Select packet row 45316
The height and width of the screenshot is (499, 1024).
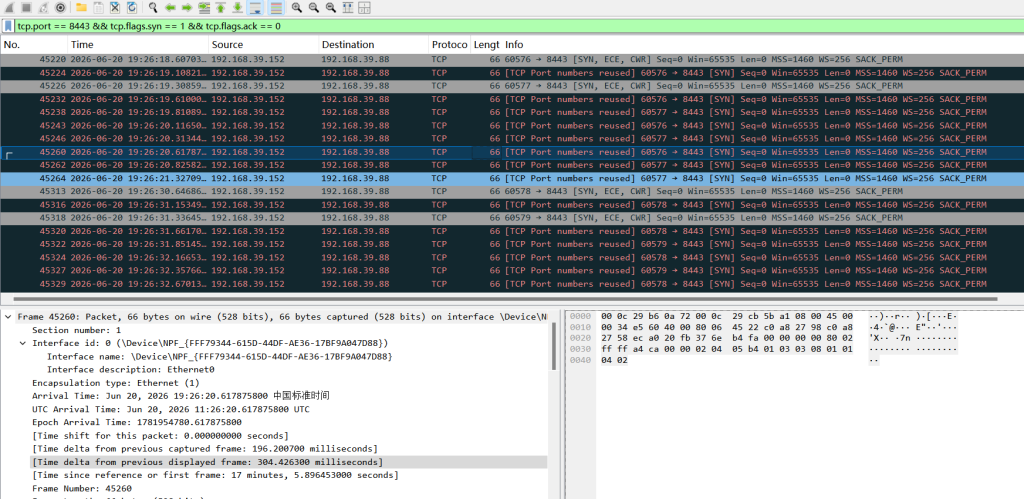pos(512,204)
